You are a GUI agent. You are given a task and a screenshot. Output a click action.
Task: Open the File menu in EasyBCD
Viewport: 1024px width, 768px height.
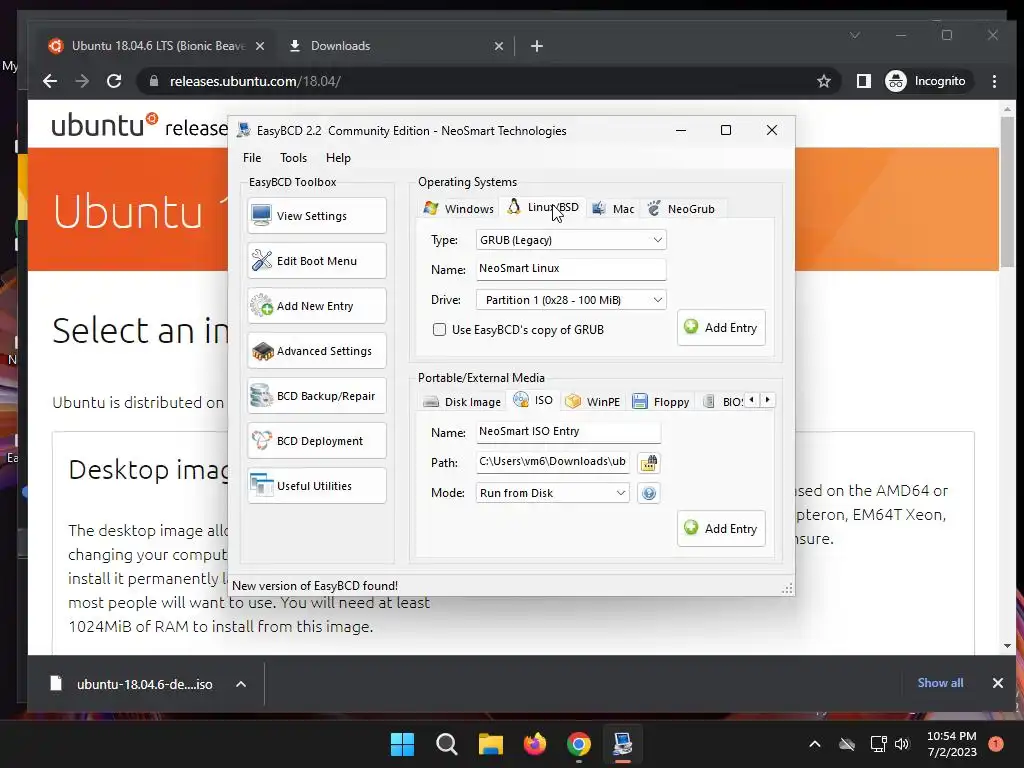pyautogui.click(x=251, y=157)
